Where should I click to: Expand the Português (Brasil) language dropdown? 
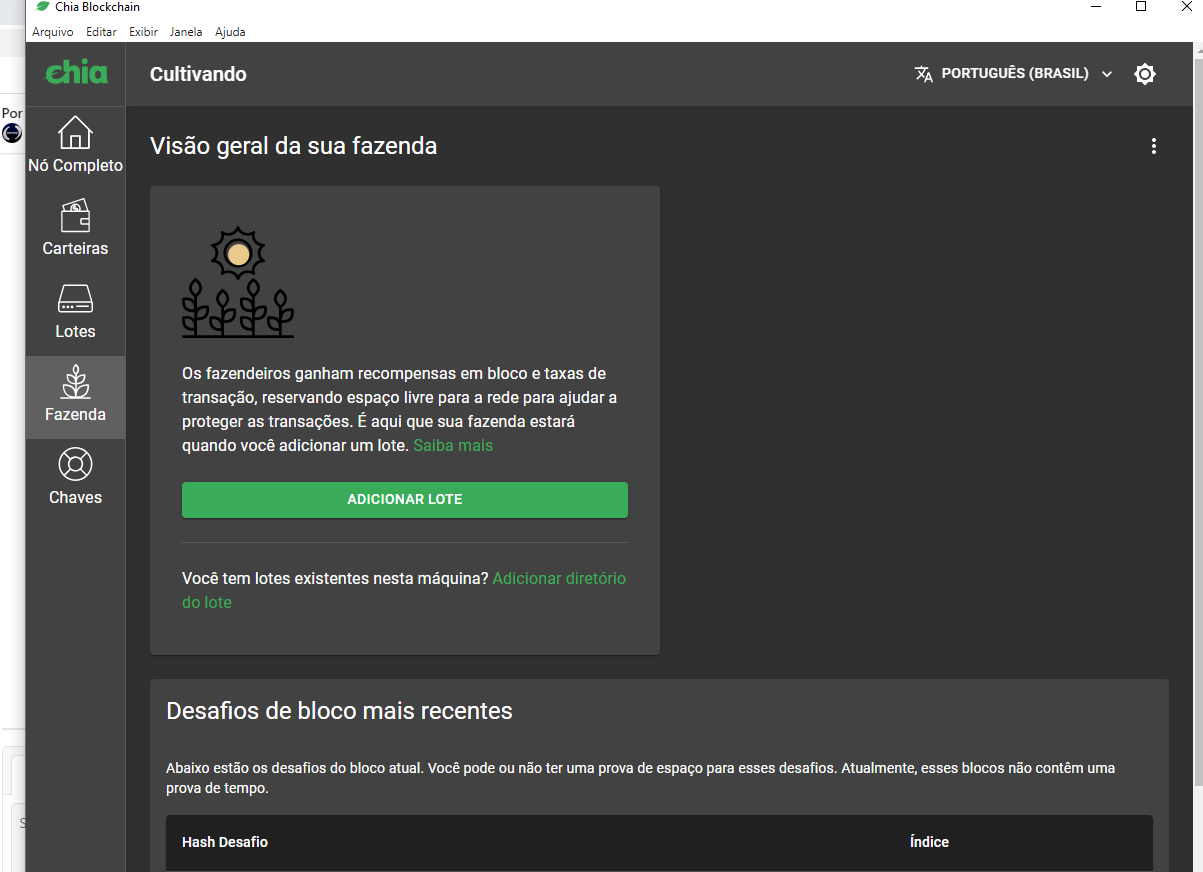point(1013,74)
